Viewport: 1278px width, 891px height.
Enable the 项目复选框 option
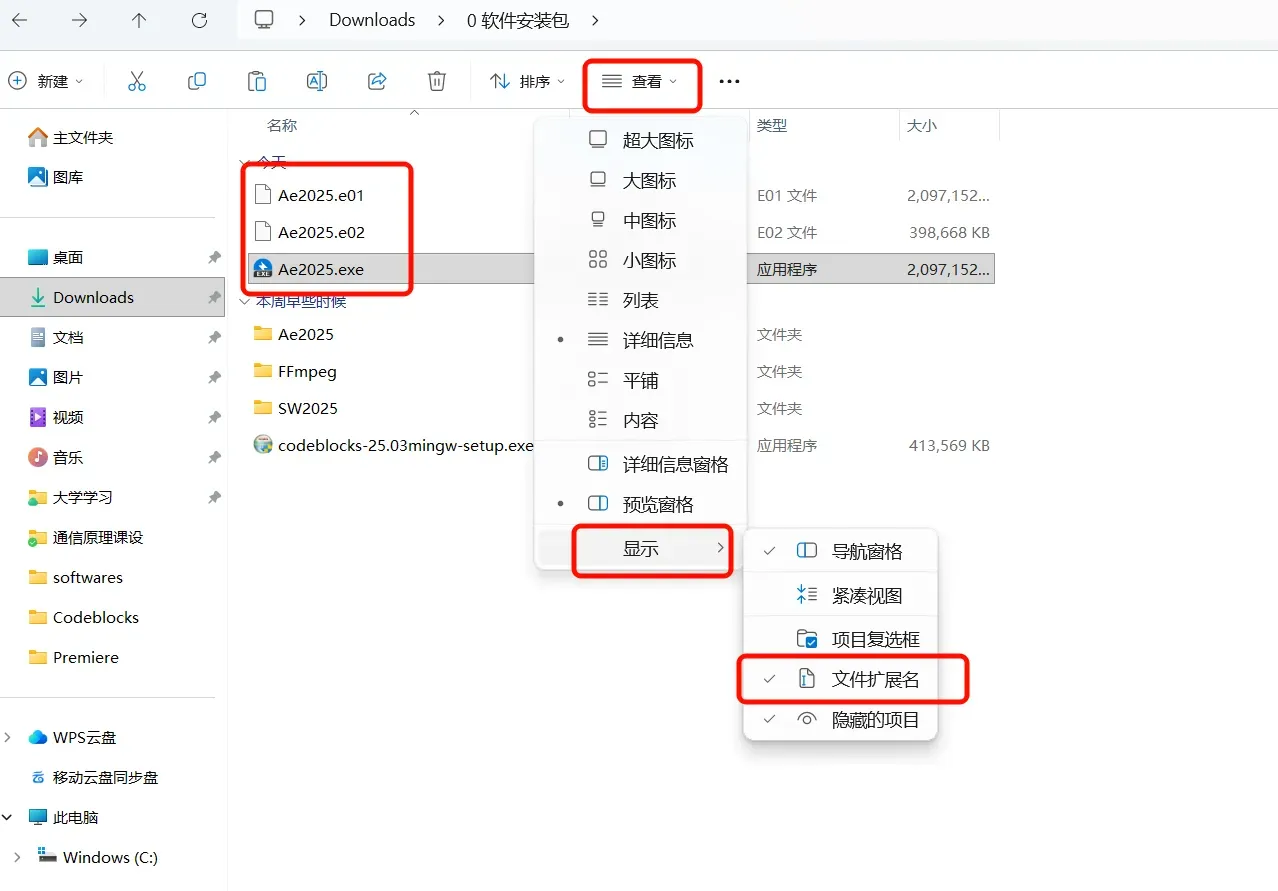pyautogui.click(x=874, y=640)
